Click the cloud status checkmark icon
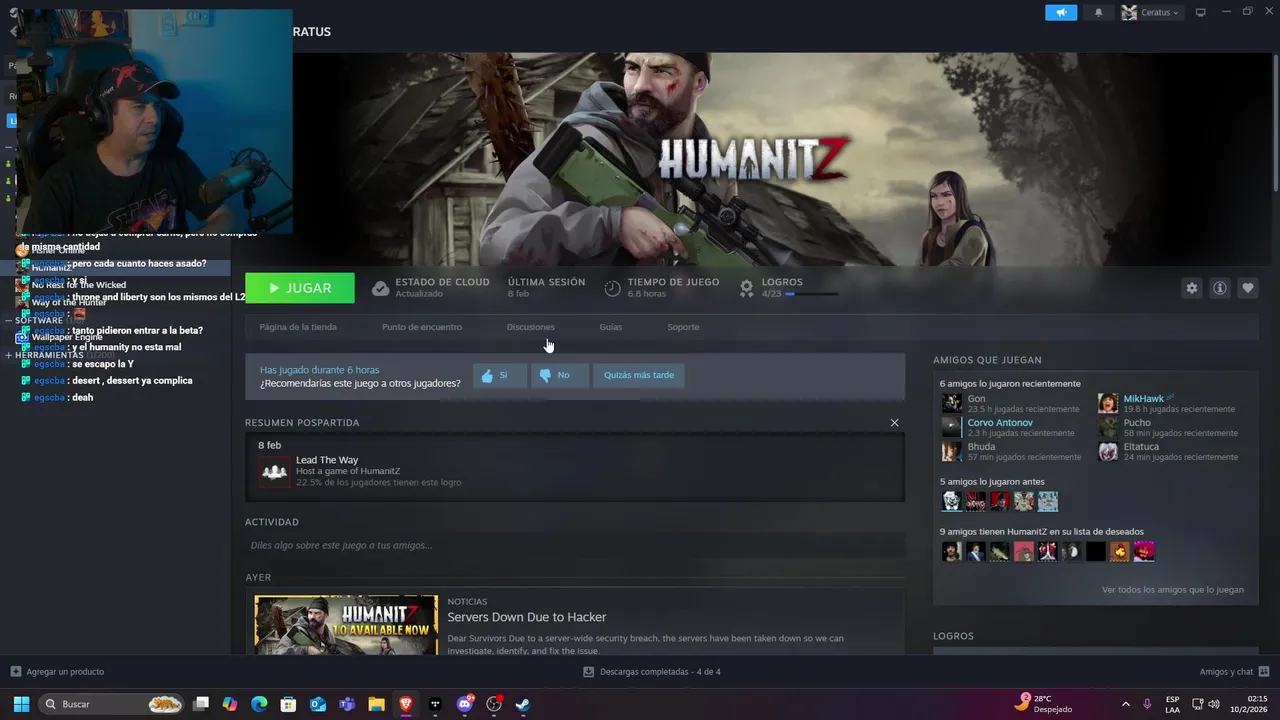This screenshot has height=720, width=1280. 380,288
